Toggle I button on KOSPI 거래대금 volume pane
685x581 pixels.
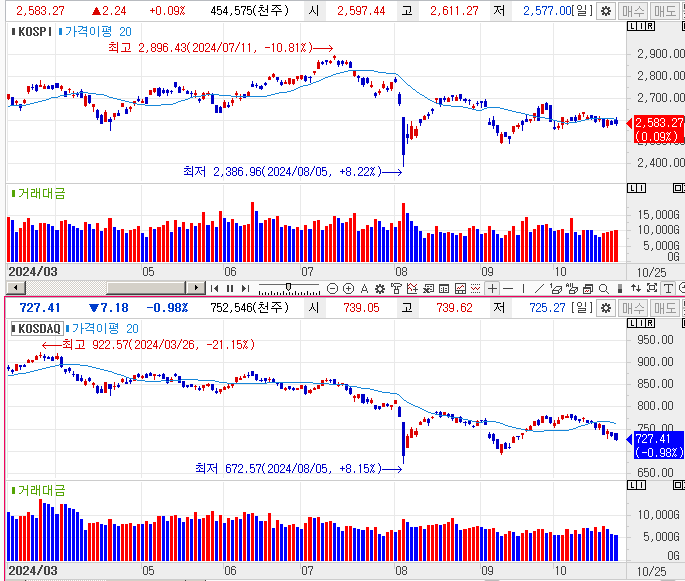(641, 188)
